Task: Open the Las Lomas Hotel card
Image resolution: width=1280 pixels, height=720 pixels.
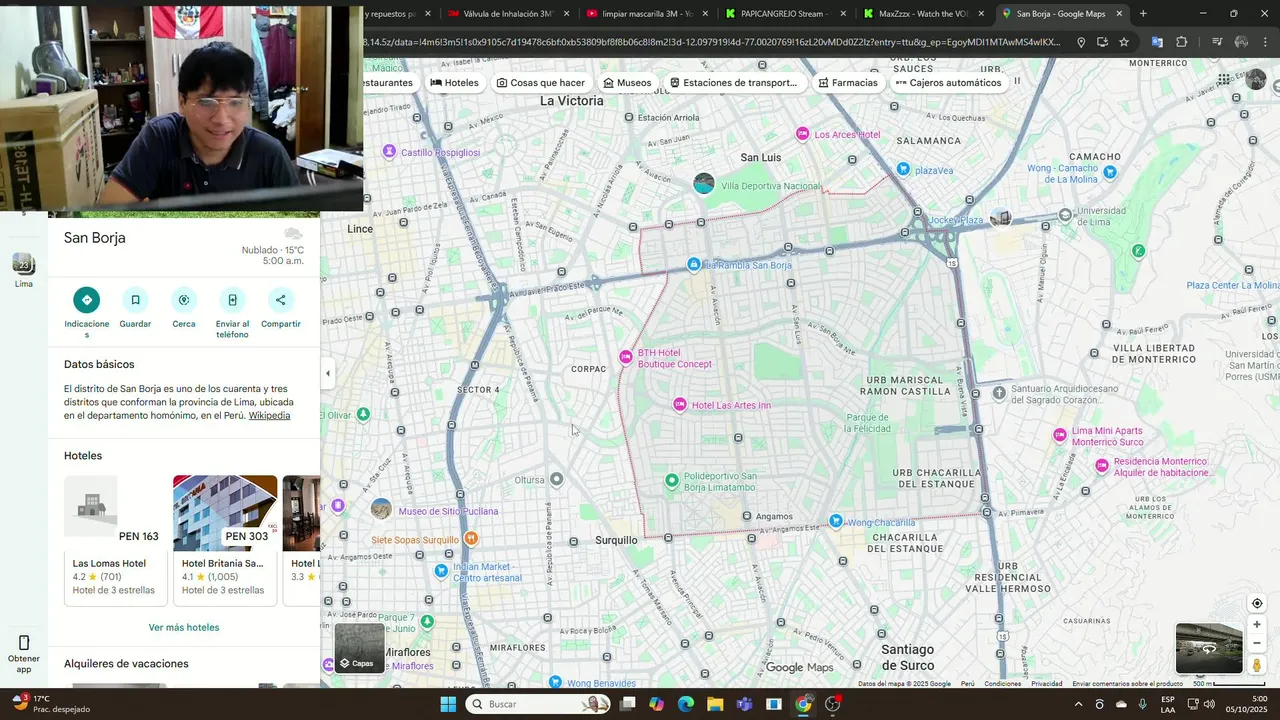Action: (115, 540)
